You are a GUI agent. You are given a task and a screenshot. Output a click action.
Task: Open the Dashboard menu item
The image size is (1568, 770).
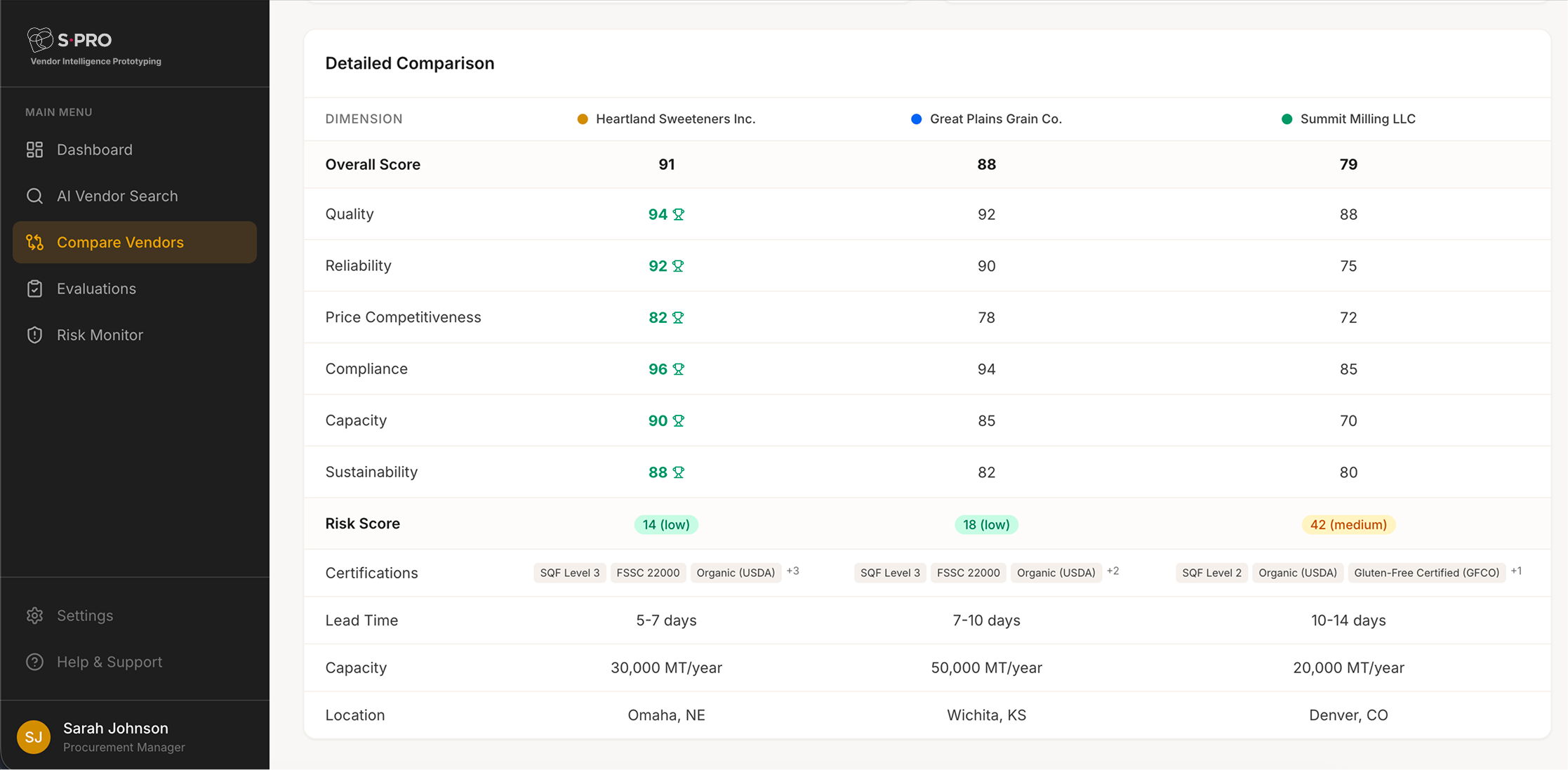tap(95, 150)
